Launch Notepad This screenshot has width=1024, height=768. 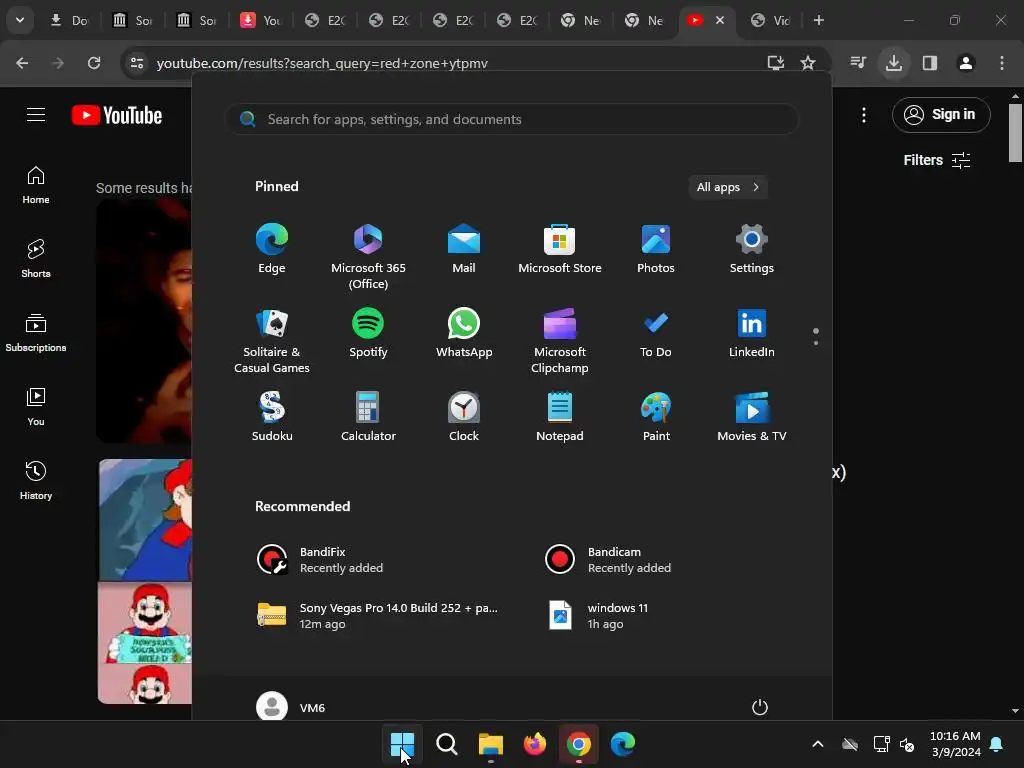pos(560,417)
